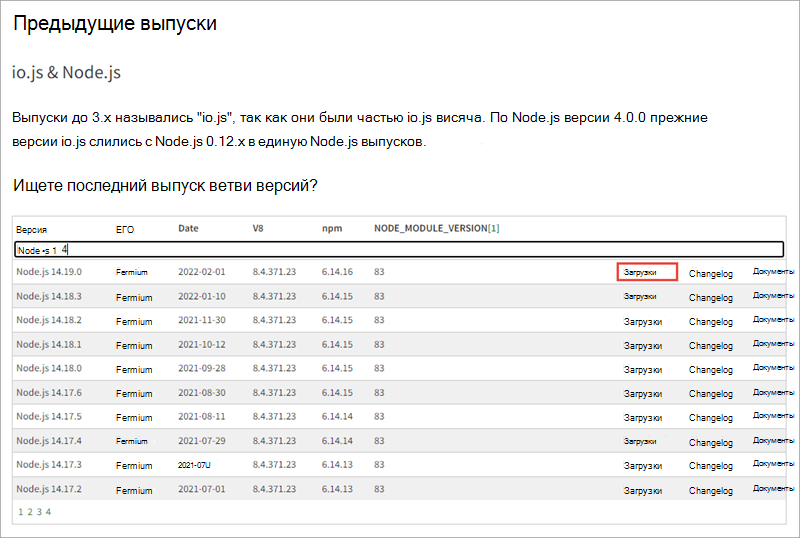Image resolution: width=800 pixels, height=538 pixels.
Task: Open Changelog for Node.js 14.17.4
Action: point(711,443)
